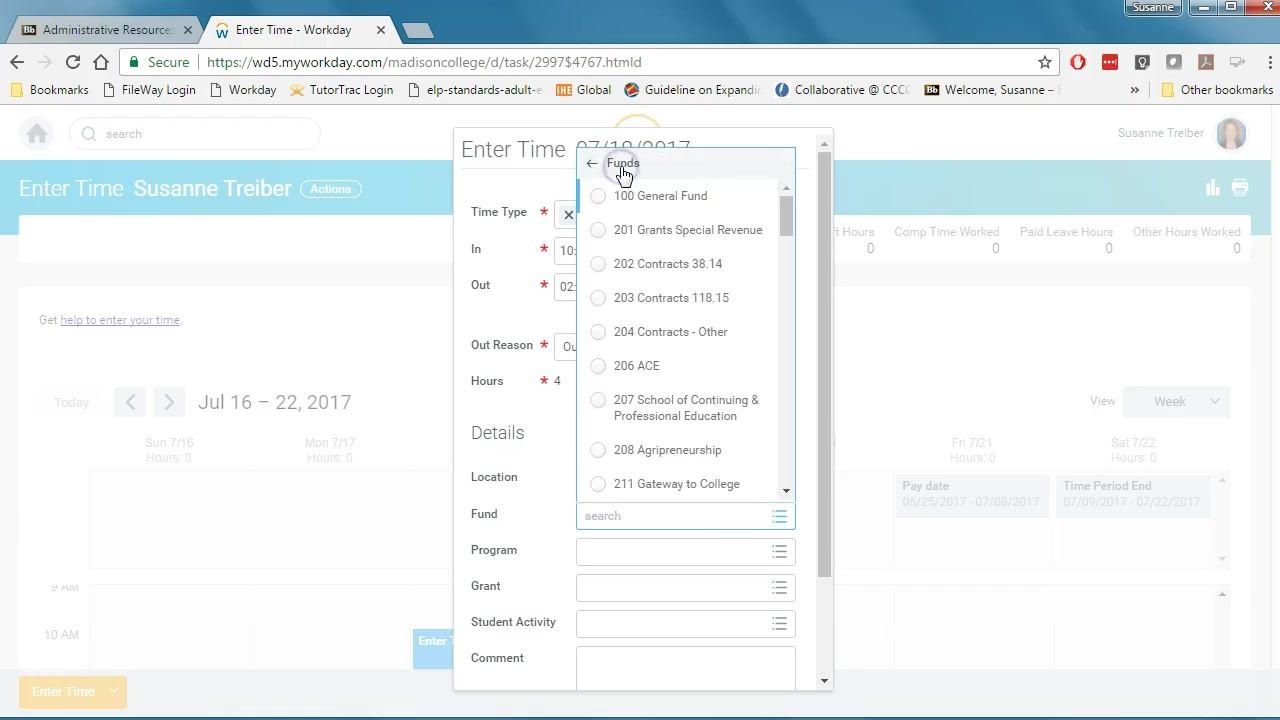Open the browser home page
1280x720 pixels.
pyautogui.click(x=101, y=62)
